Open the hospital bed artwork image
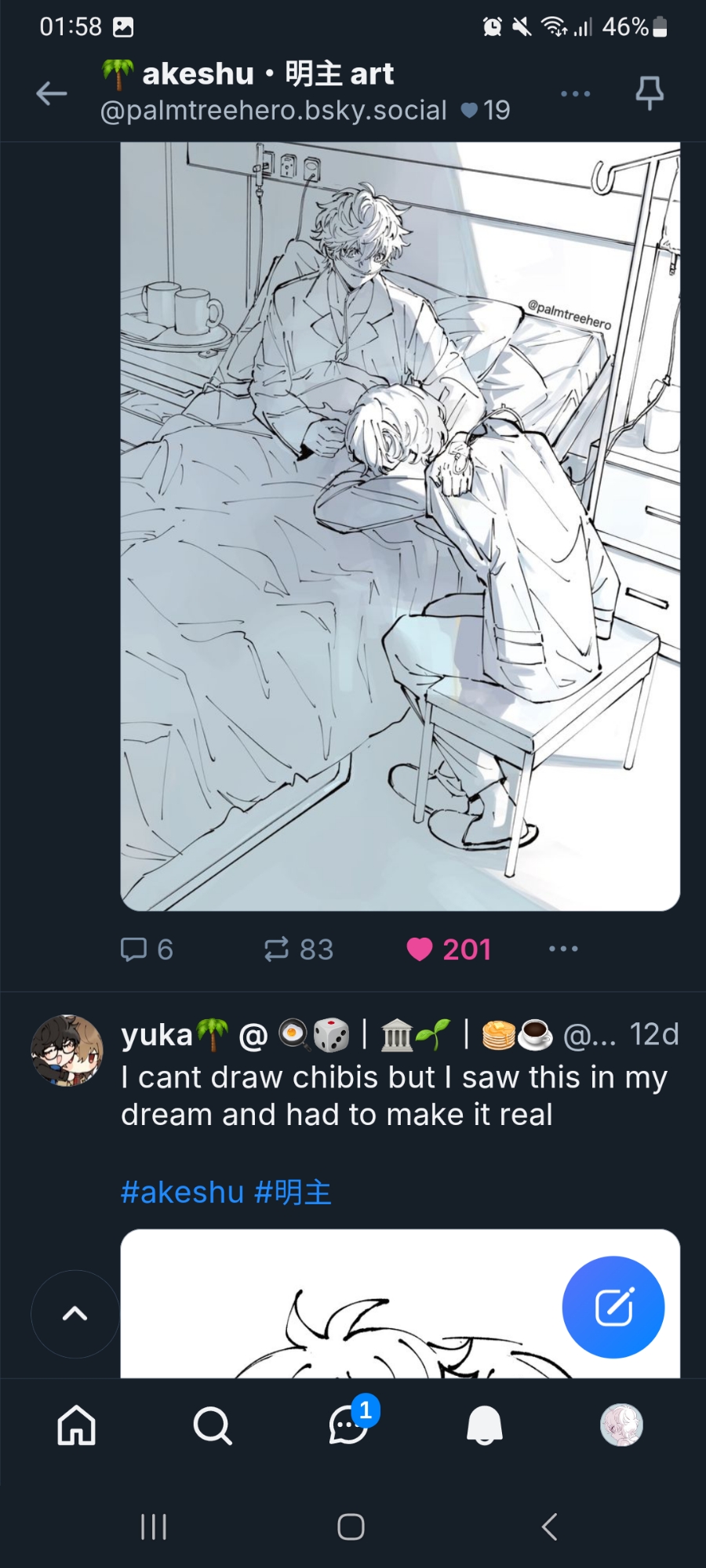706x1568 pixels. pos(400,525)
